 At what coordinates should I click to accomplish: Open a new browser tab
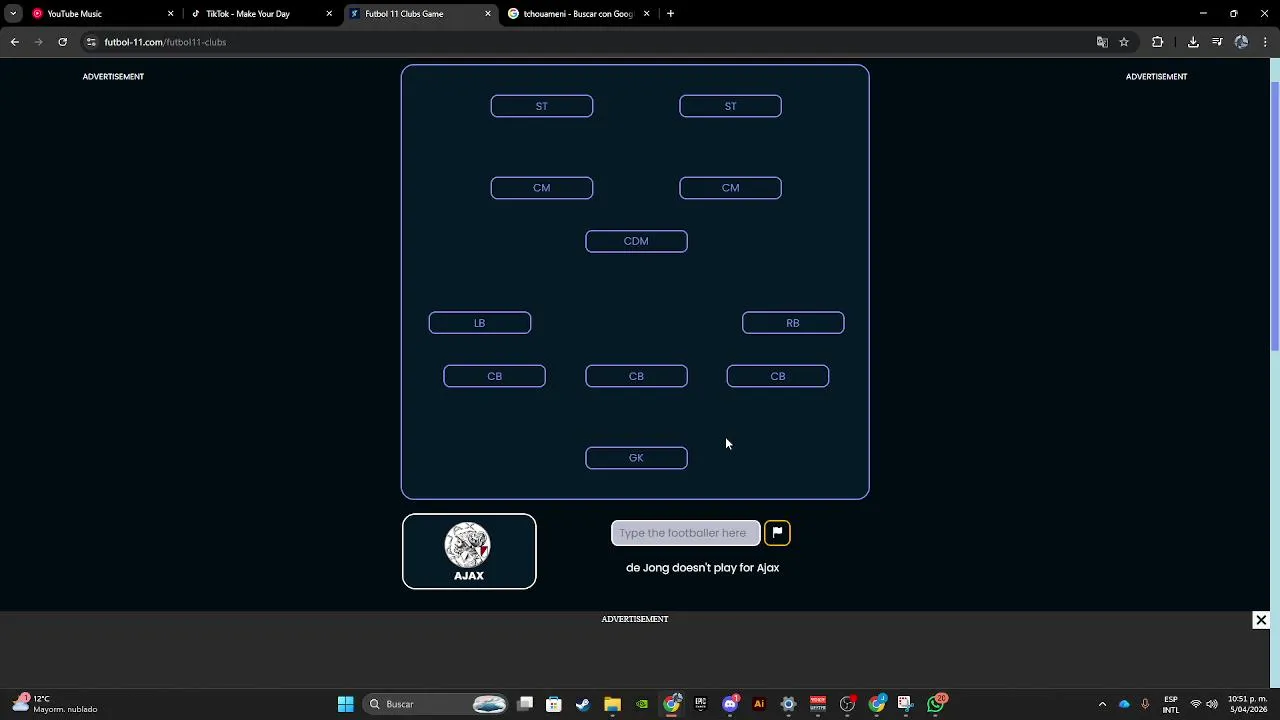pos(670,14)
